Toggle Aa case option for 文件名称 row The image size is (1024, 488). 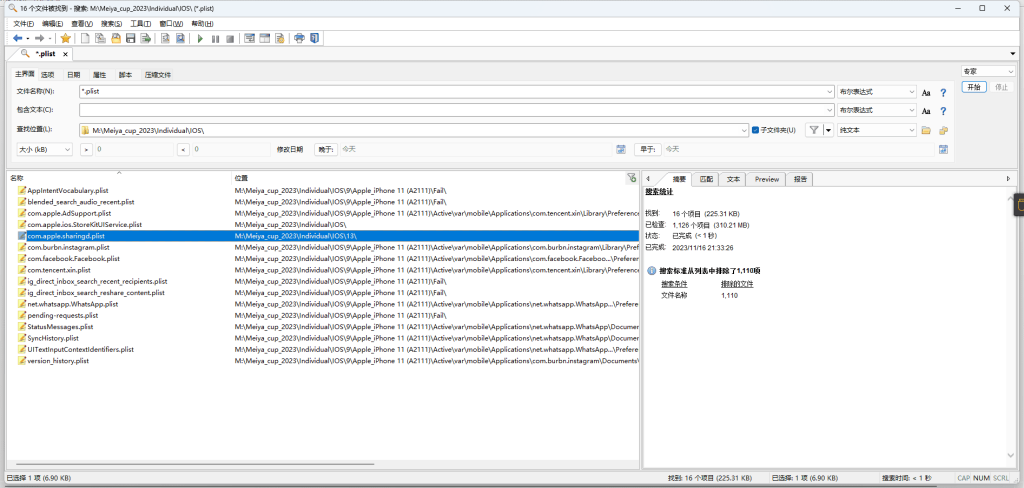click(926, 92)
